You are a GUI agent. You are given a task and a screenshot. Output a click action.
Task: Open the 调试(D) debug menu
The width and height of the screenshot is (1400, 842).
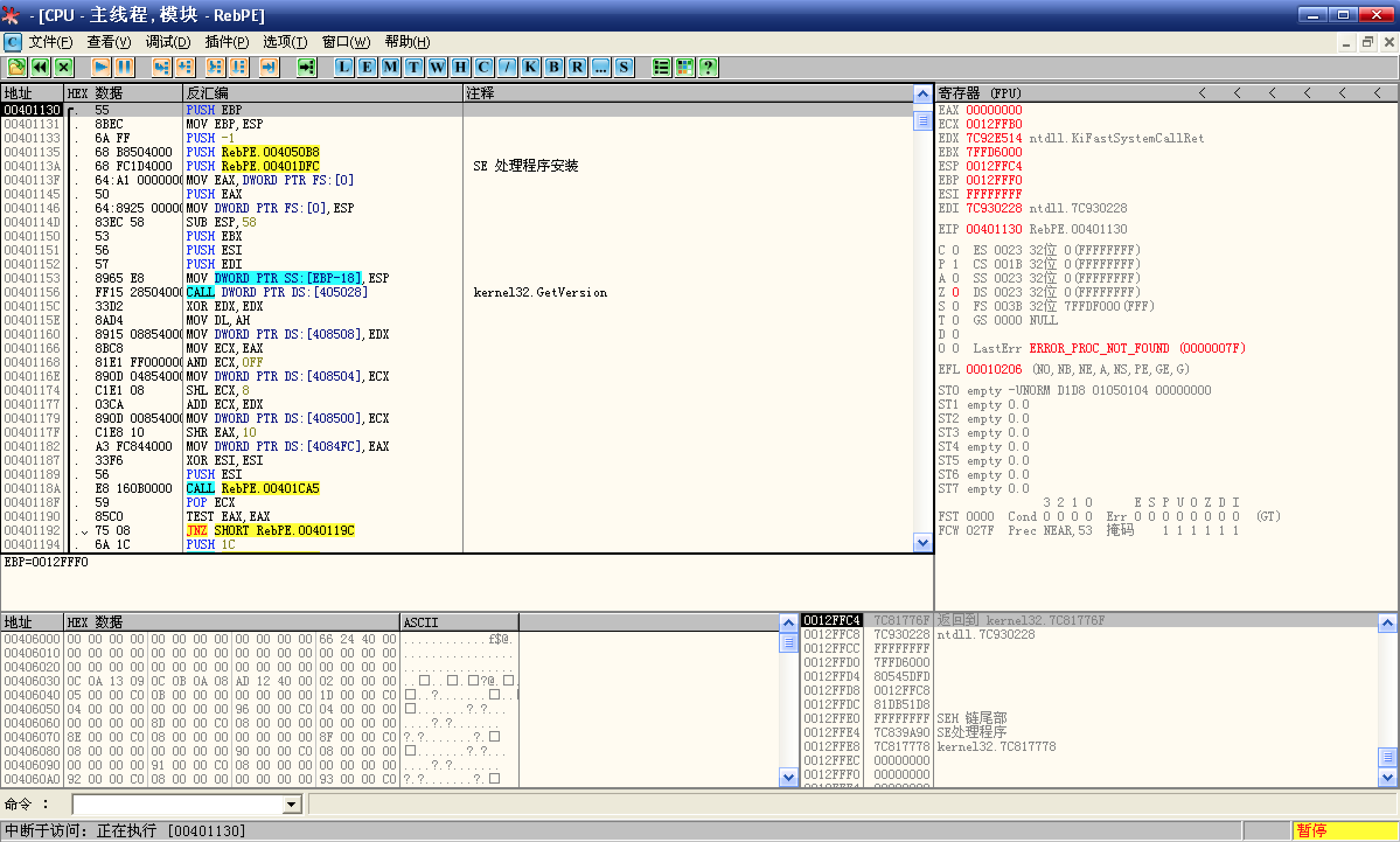coord(168,42)
